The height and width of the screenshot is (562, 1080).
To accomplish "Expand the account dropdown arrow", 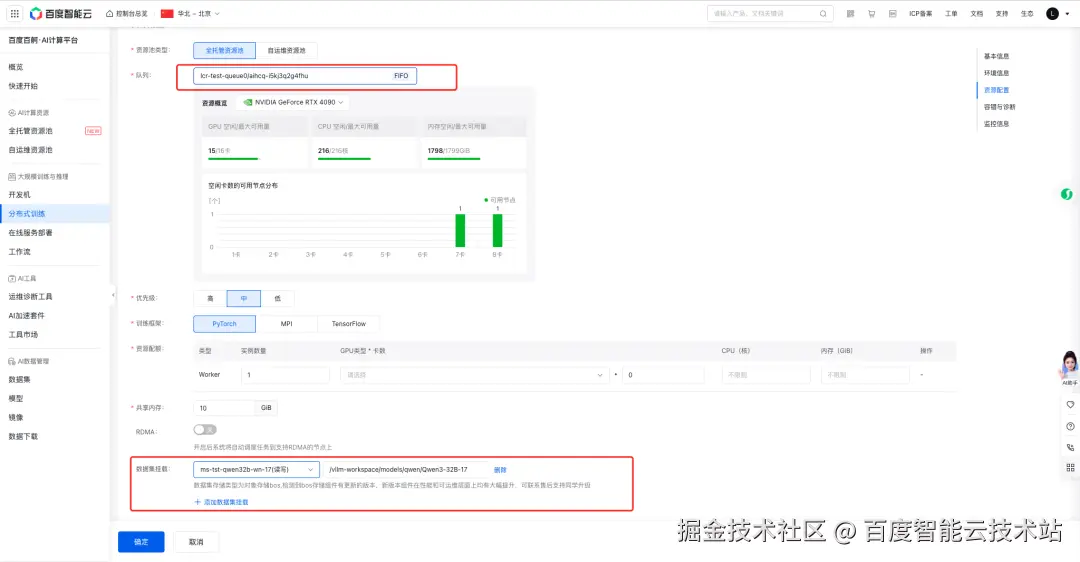I will click(1068, 14).
